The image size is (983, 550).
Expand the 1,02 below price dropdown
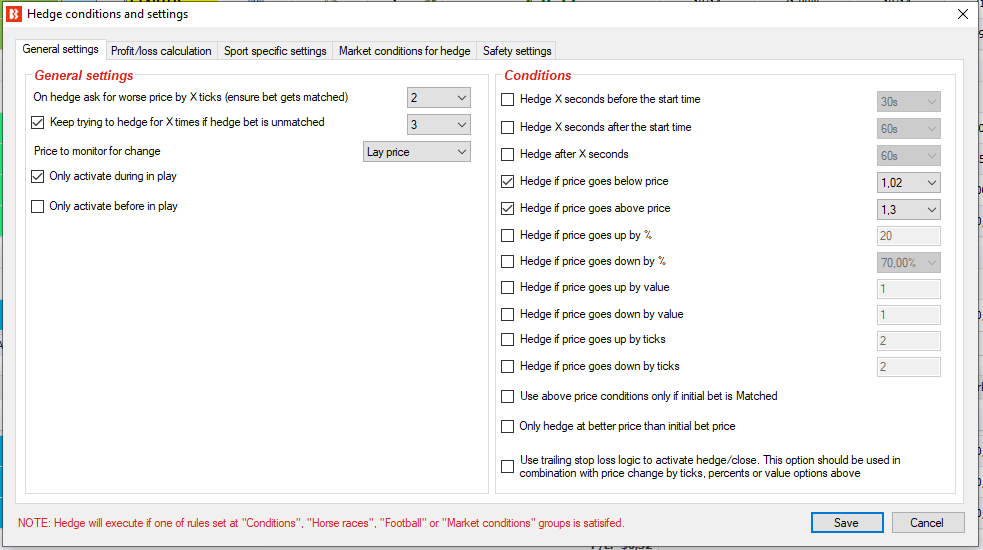coord(909,182)
